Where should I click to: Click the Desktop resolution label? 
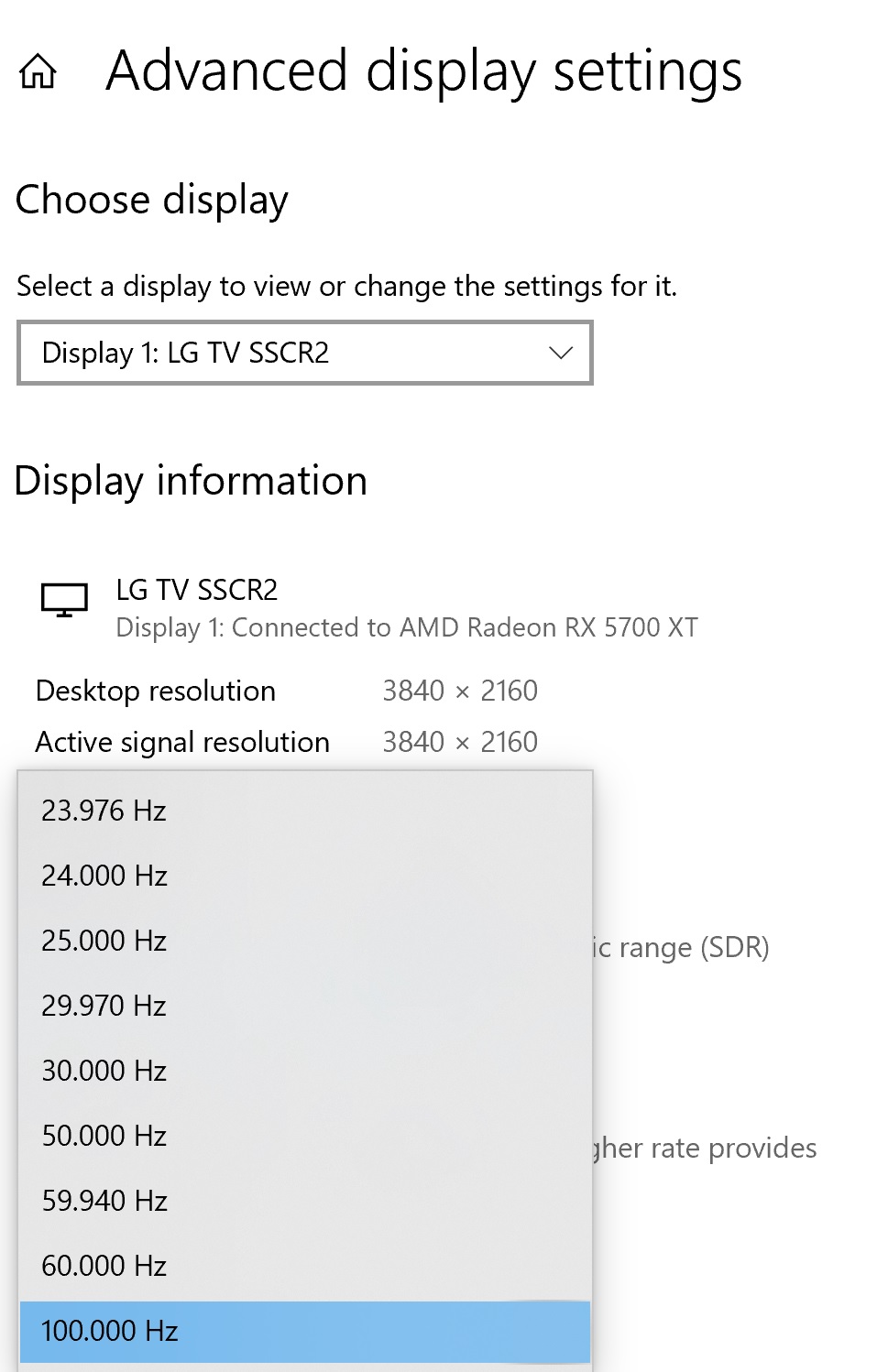click(x=156, y=691)
